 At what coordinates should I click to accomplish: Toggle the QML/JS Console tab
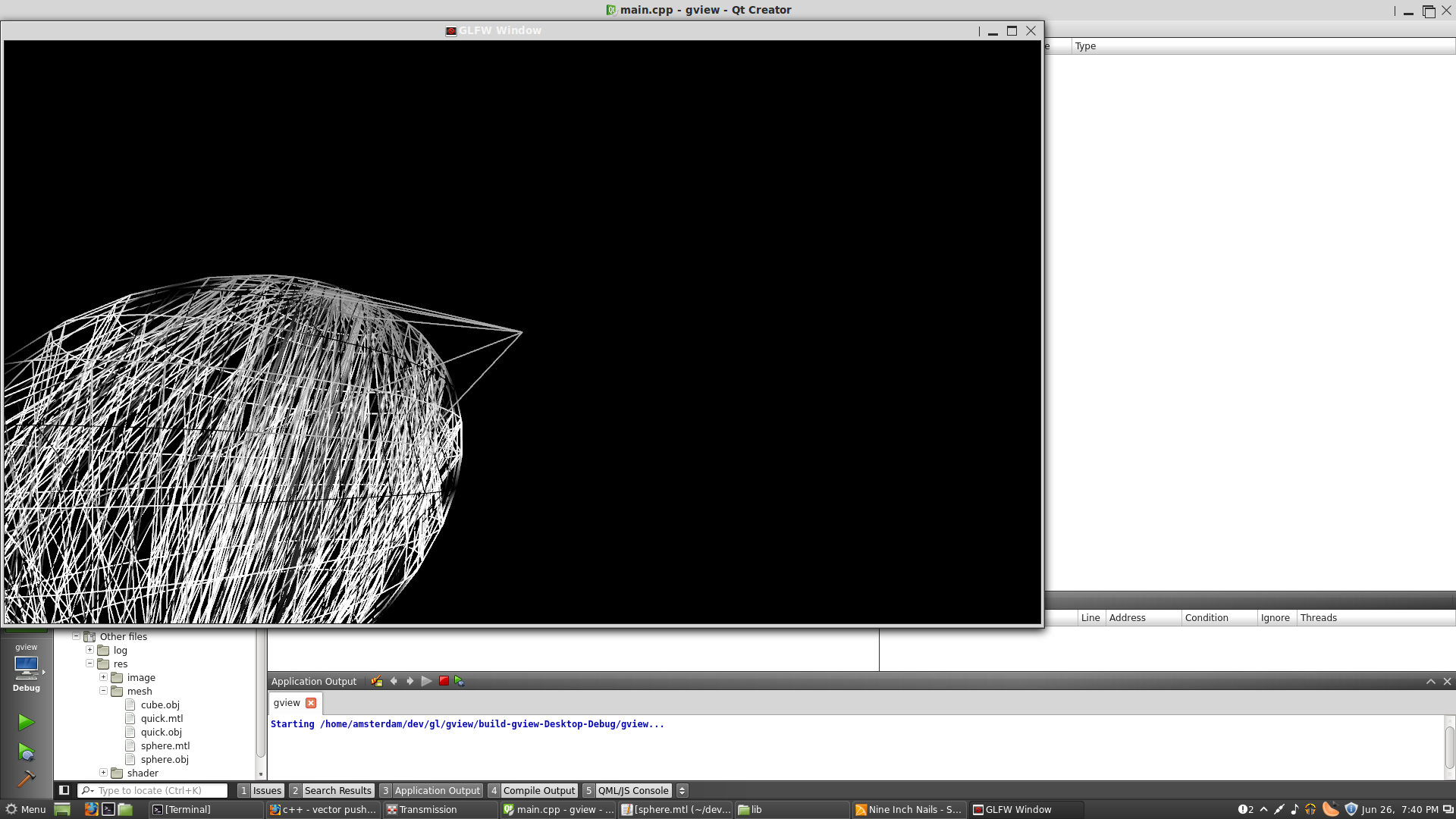pos(633,790)
